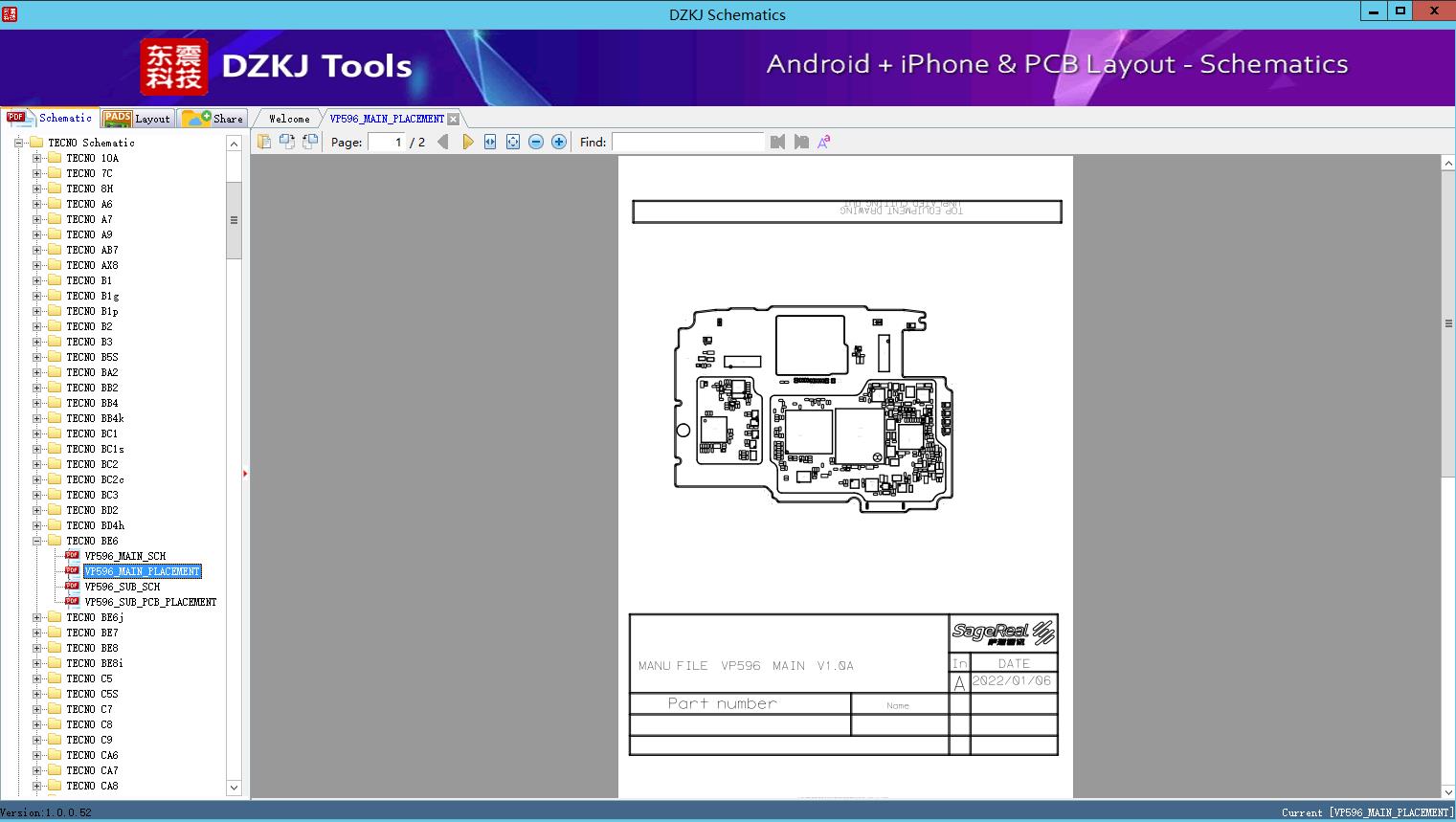Viewport: 1456px width, 822px height.
Task: Click the TECNO A6 folder icon
Action: point(55,204)
